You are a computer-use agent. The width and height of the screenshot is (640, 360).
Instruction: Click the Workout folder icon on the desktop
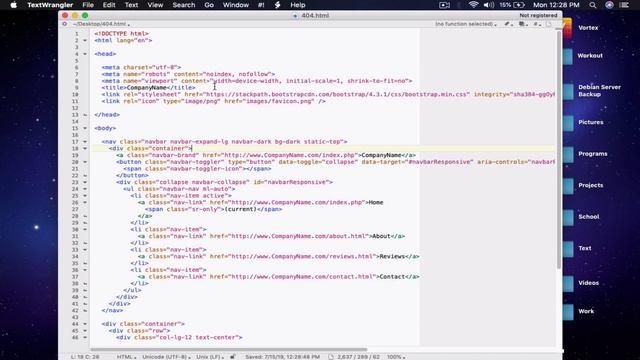click(x=568, y=56)
